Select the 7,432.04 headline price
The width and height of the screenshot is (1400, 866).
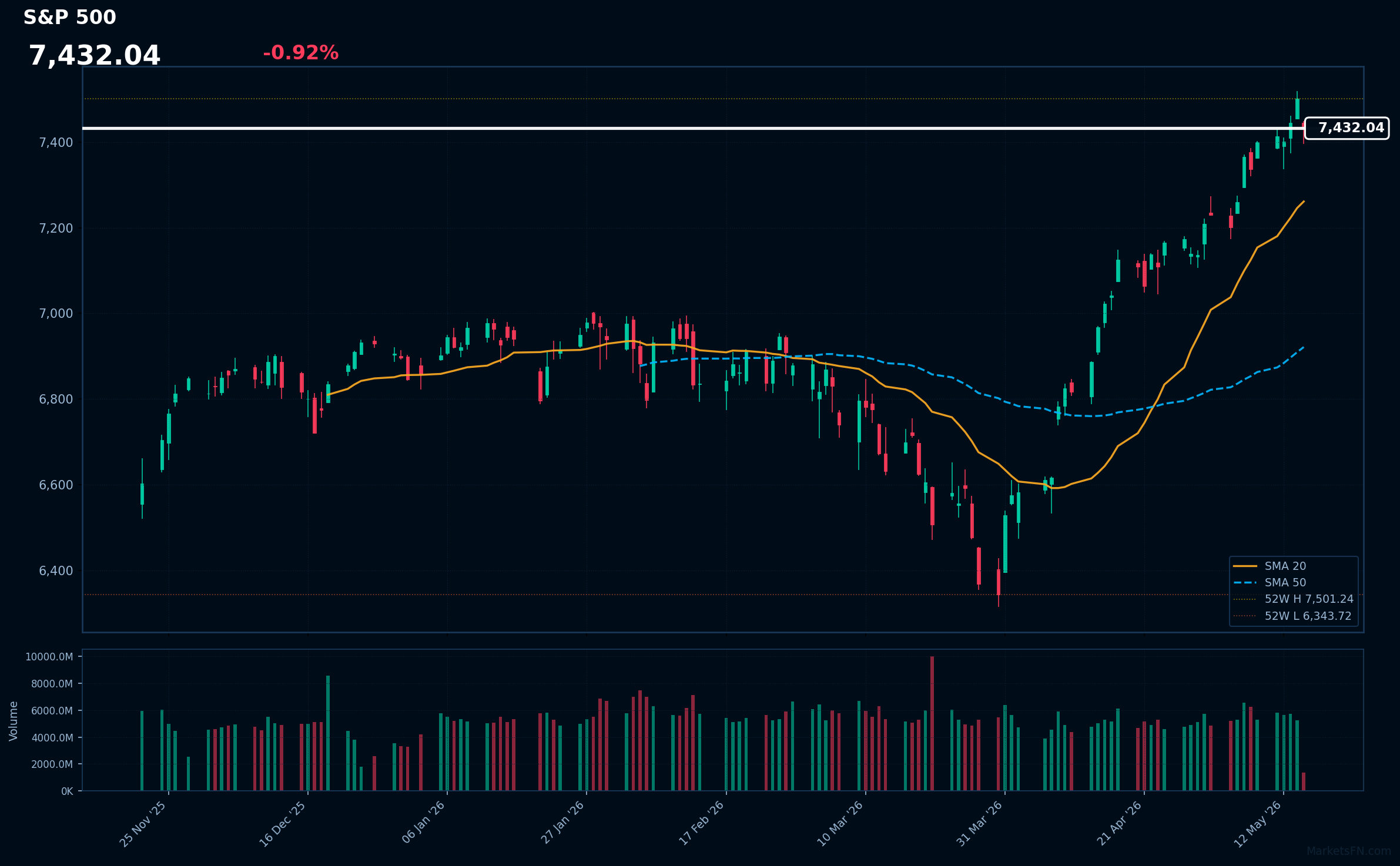[95, 56]
